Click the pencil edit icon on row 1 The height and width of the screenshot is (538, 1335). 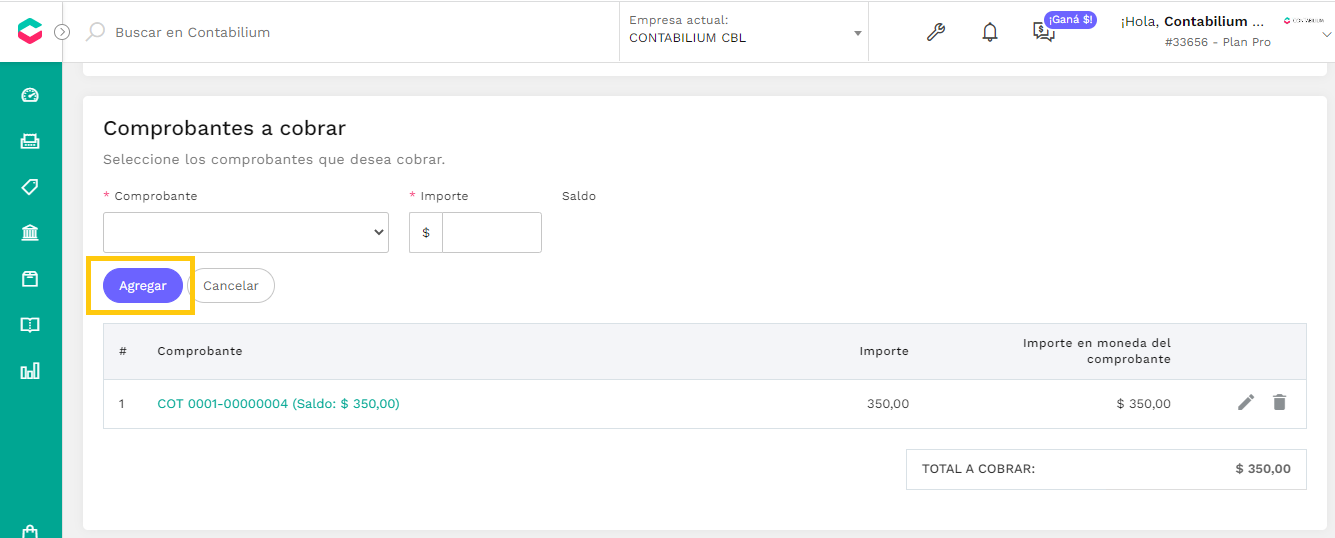tap(1246, 402)
